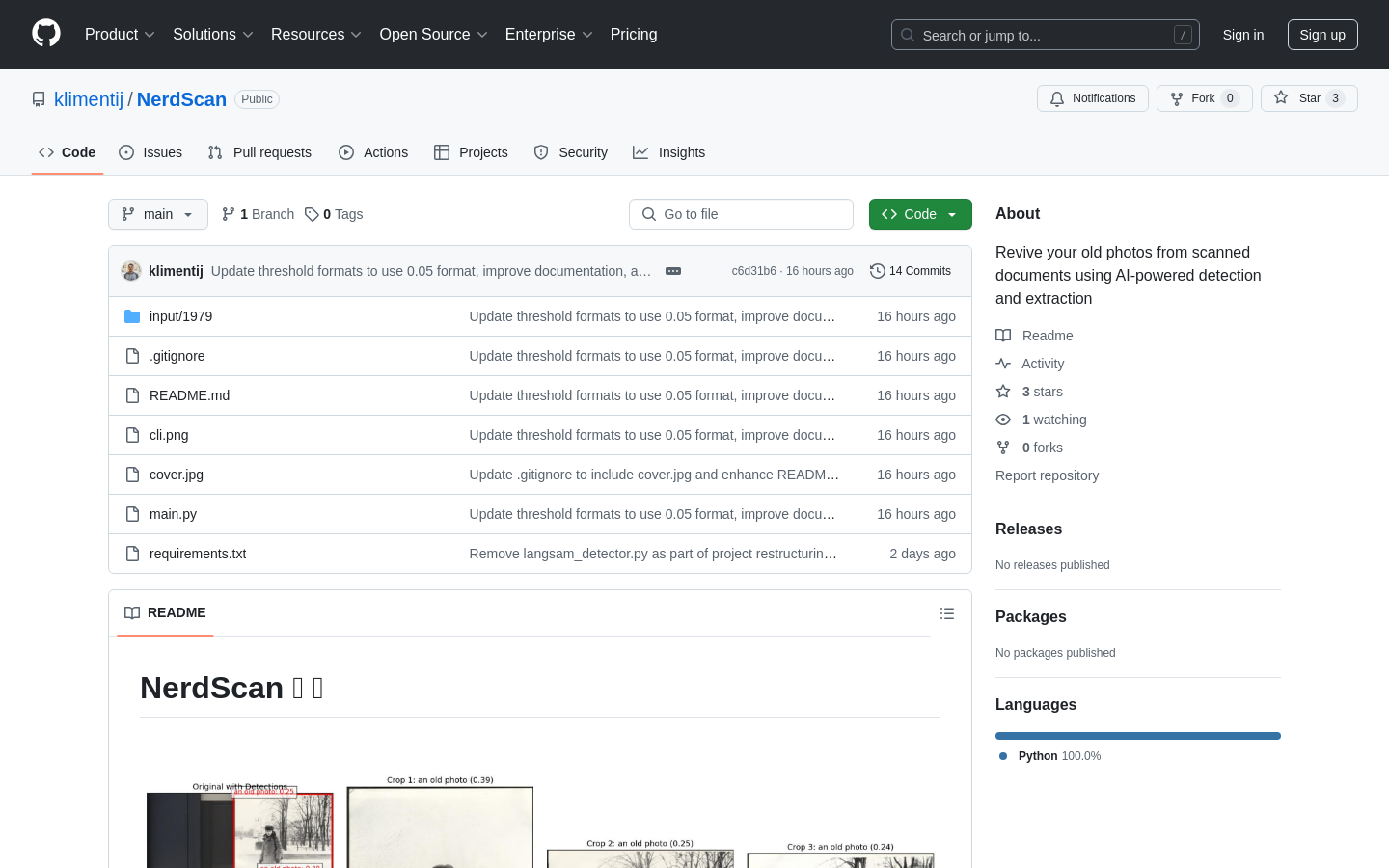Open README outline list icon
This screenshot has width=1389, height=868.
(x=947, y=613)
